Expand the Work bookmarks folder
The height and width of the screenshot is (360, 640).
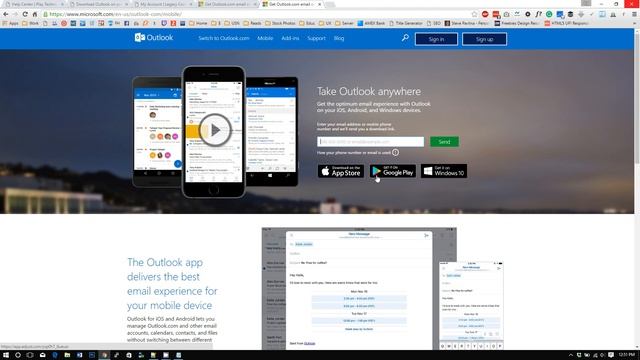(x=31, y=23)
